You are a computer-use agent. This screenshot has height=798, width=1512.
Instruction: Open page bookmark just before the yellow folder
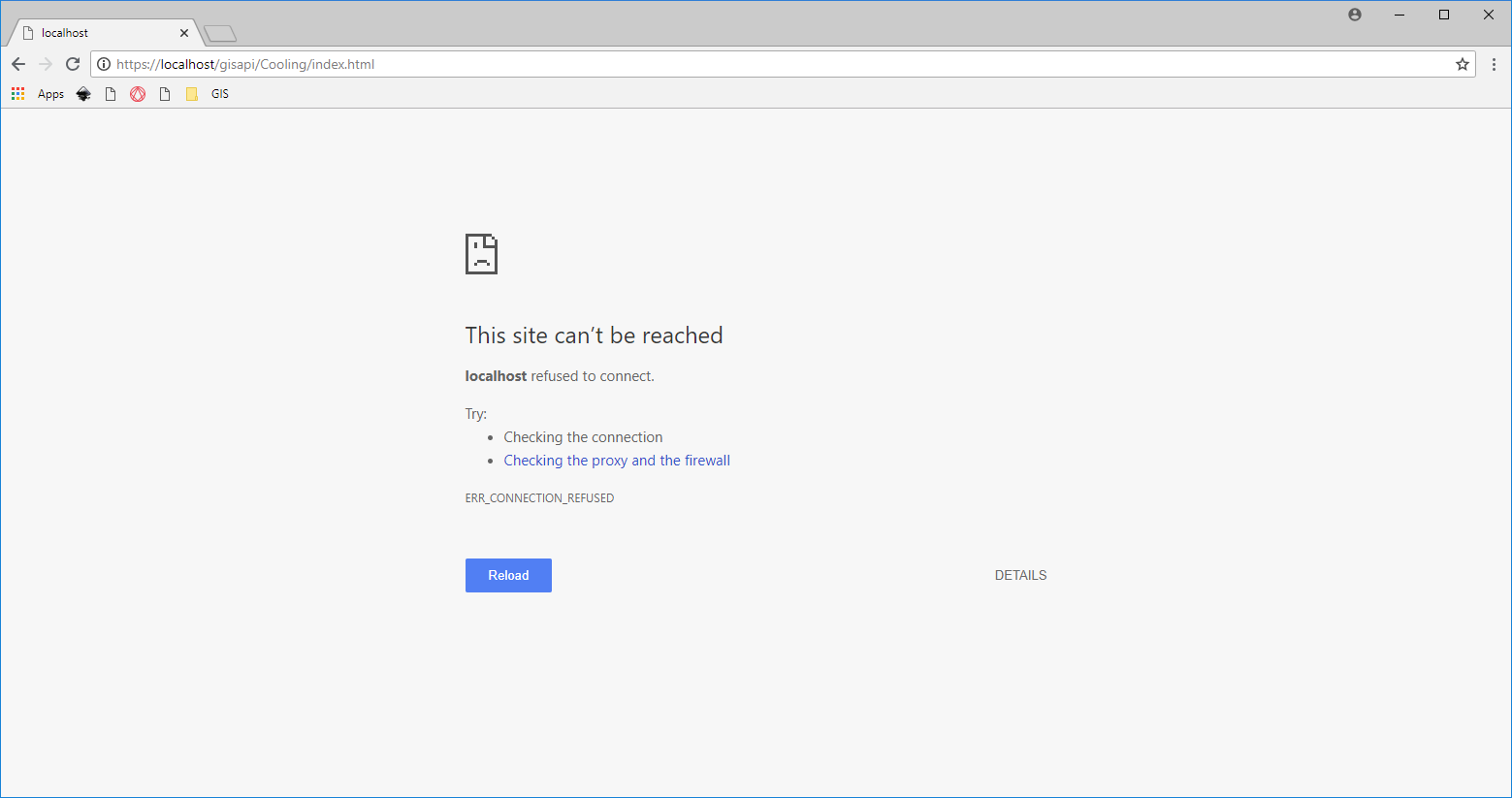pyautogui.click(x=165, y=94)
